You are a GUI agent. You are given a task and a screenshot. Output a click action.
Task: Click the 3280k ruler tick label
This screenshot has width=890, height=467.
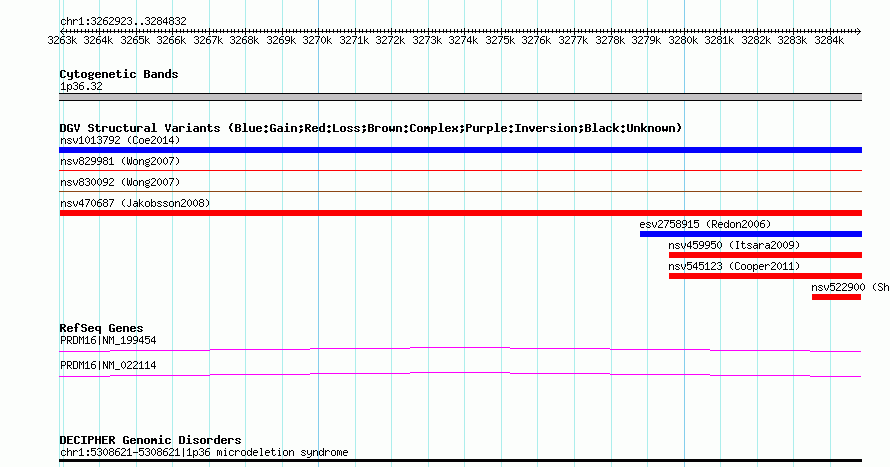[683, 40]
